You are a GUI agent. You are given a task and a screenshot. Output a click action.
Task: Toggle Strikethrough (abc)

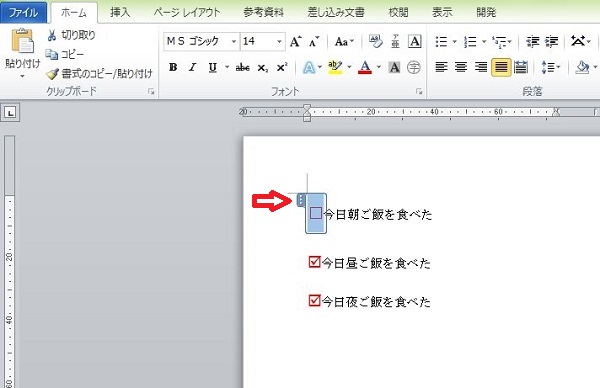click(x=243, y=68)
